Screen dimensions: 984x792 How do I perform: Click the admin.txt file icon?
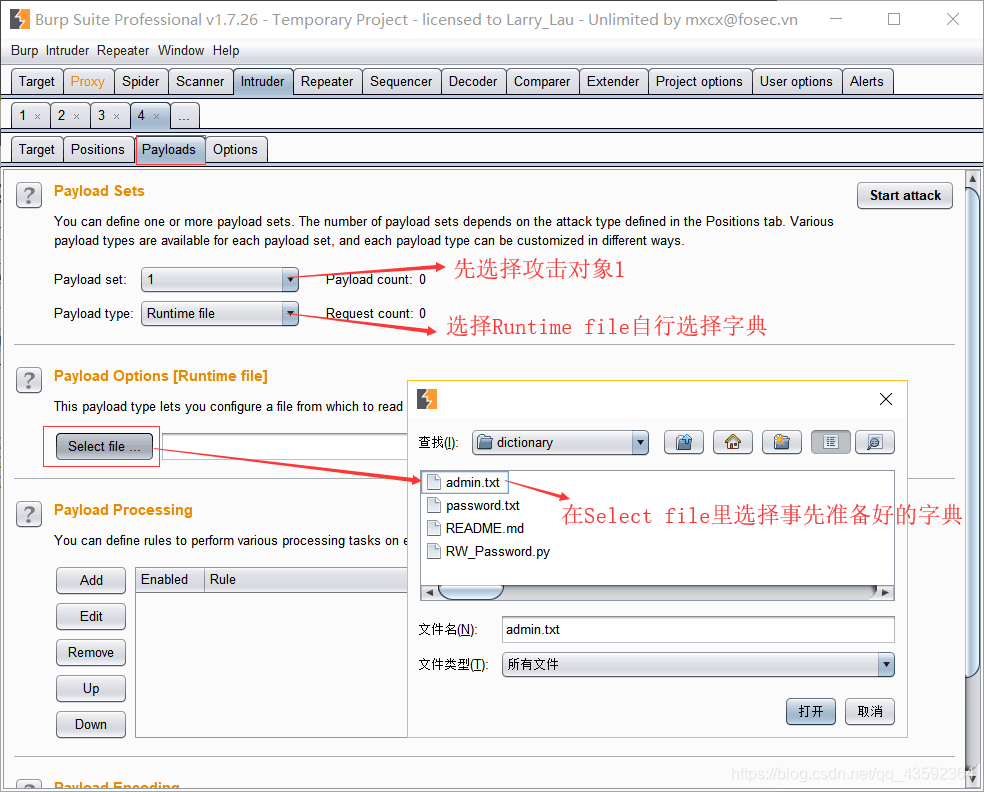[434, 482]
